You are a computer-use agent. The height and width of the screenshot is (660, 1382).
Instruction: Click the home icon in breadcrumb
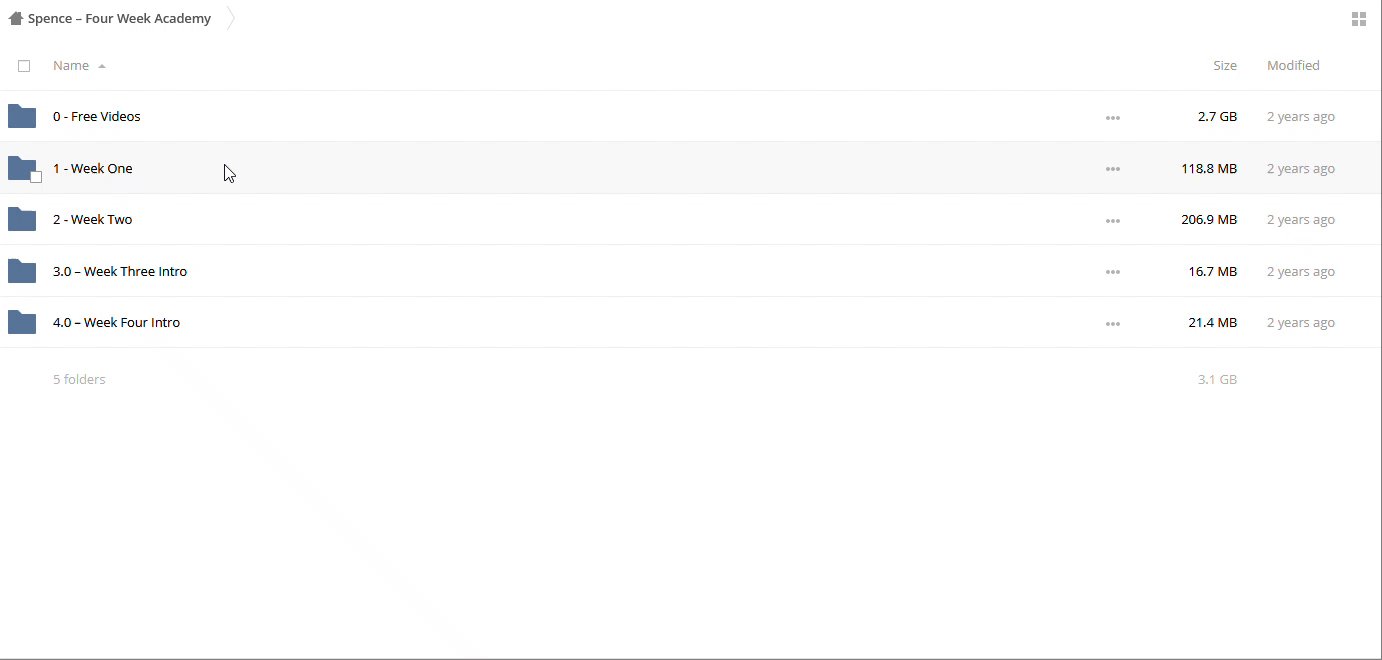tap(16, 19)
